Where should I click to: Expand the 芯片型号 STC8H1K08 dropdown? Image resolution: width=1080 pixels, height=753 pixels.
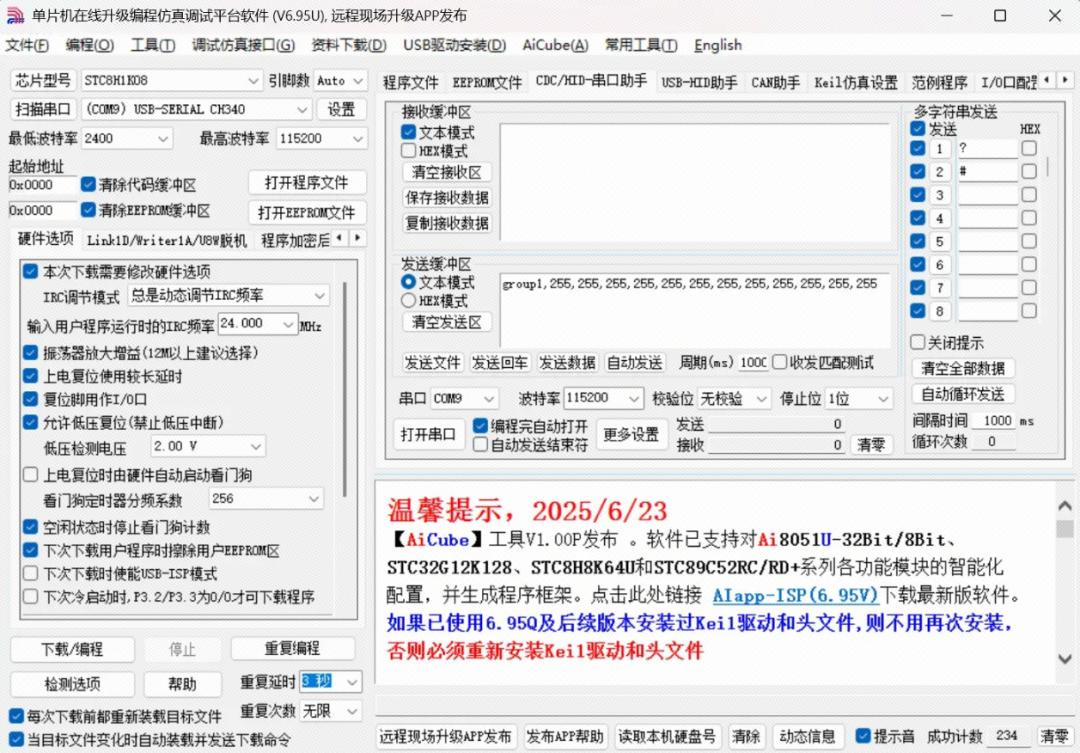(x=253, y=81)
